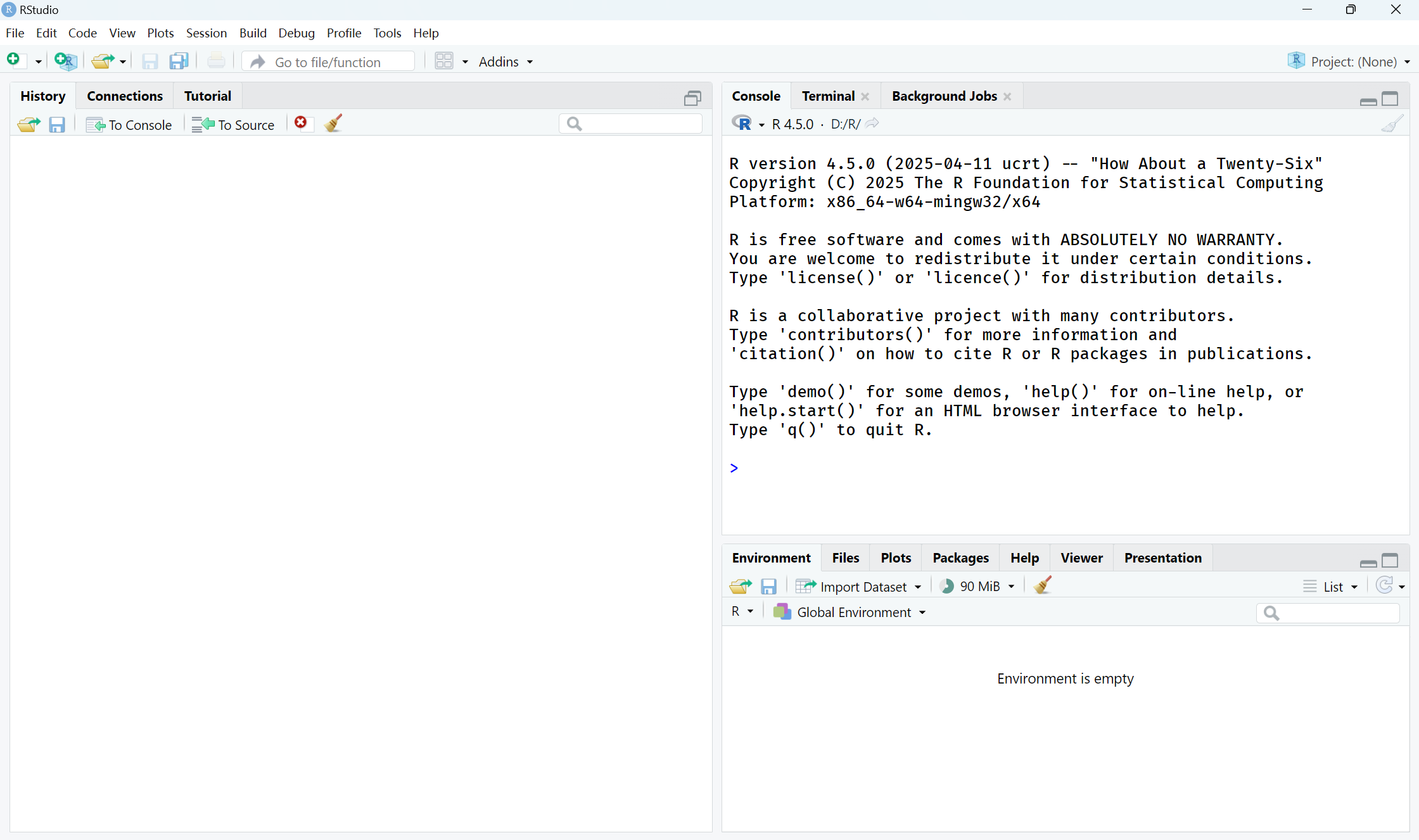This screenshot has height=840, width=1419.
Task: Click the View current working directory arrow icon
Action: [872, 124]
